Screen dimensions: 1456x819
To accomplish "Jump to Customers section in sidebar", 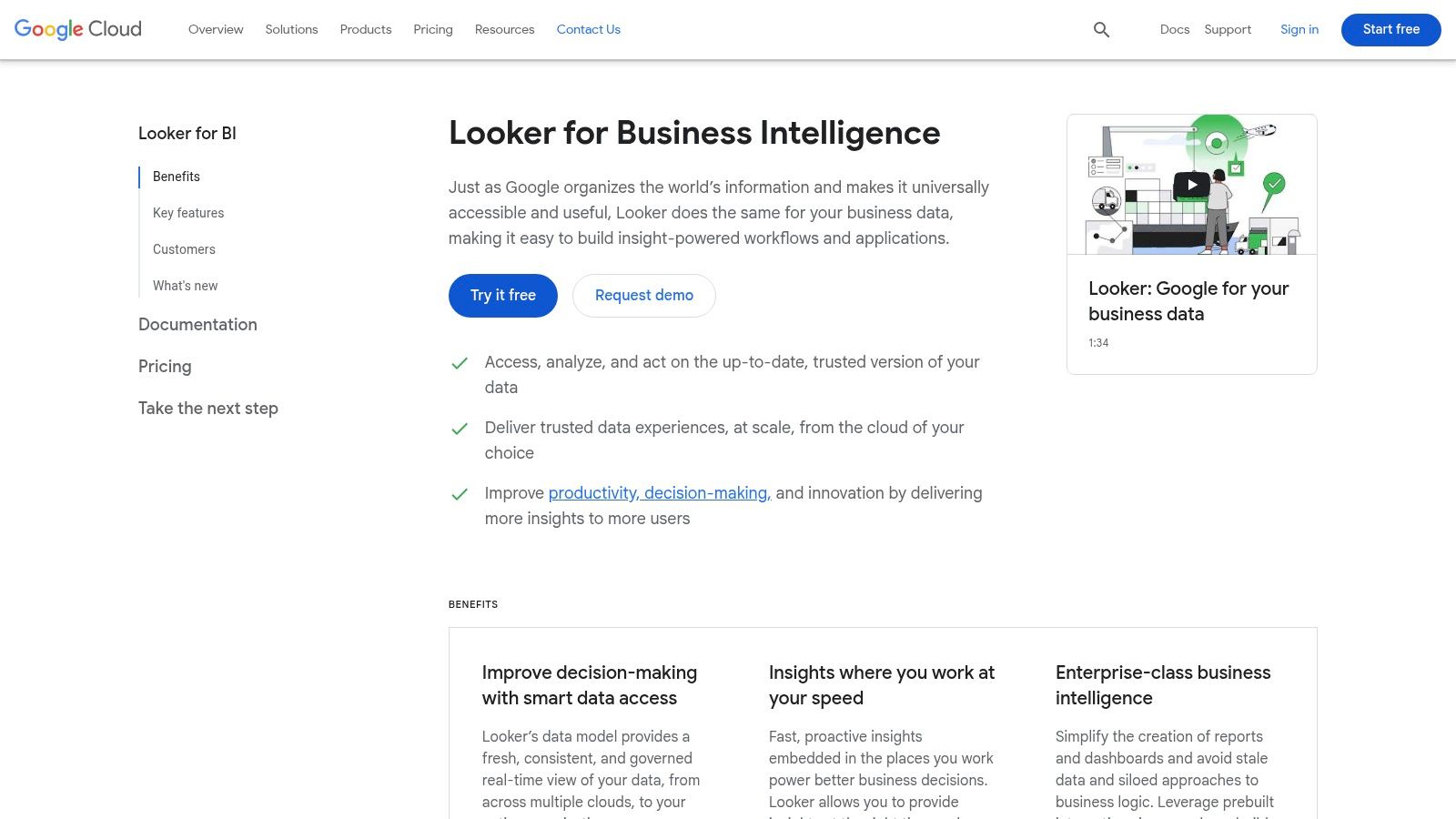I will click(x=184, y=249).
